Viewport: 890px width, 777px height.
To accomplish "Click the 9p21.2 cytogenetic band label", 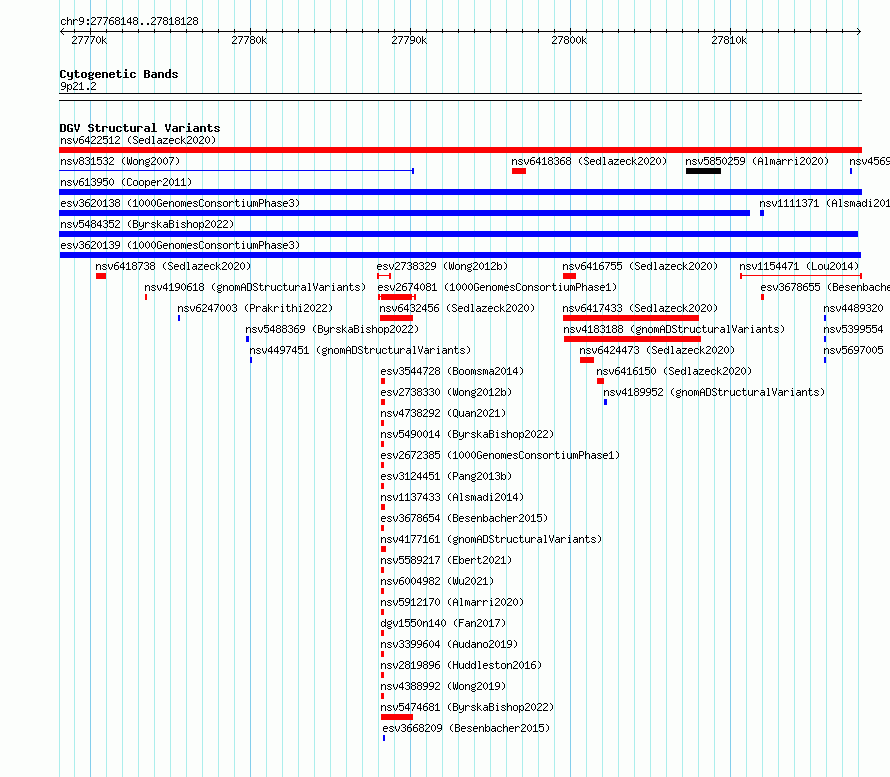I will click(x=78, y=86).
